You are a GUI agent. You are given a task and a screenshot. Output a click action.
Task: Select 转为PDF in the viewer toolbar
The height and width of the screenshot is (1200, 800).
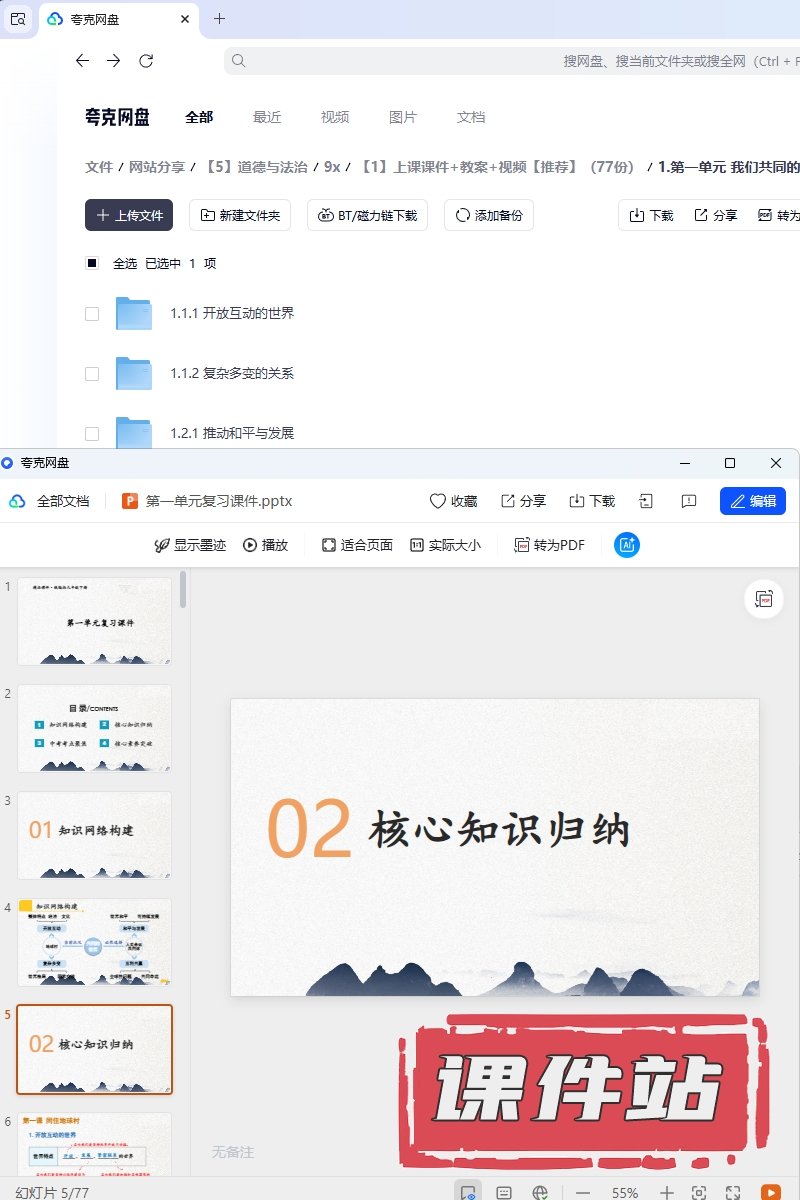pyautogui.click(x=549, y=545)
